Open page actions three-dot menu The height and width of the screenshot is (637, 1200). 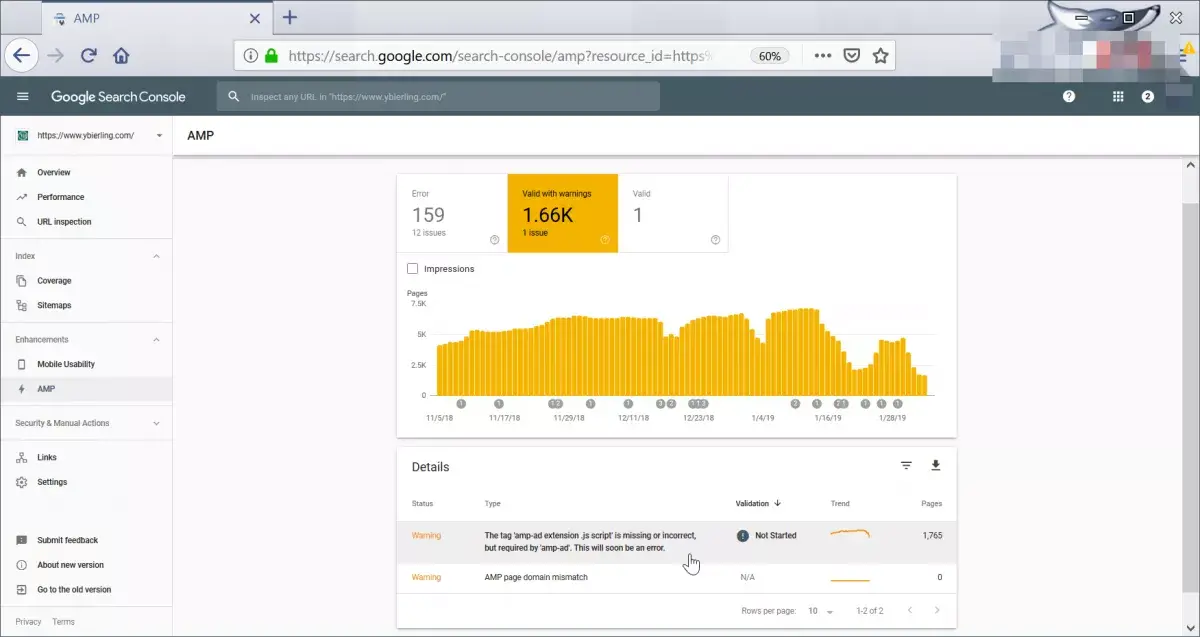click(x=823, y=56)
